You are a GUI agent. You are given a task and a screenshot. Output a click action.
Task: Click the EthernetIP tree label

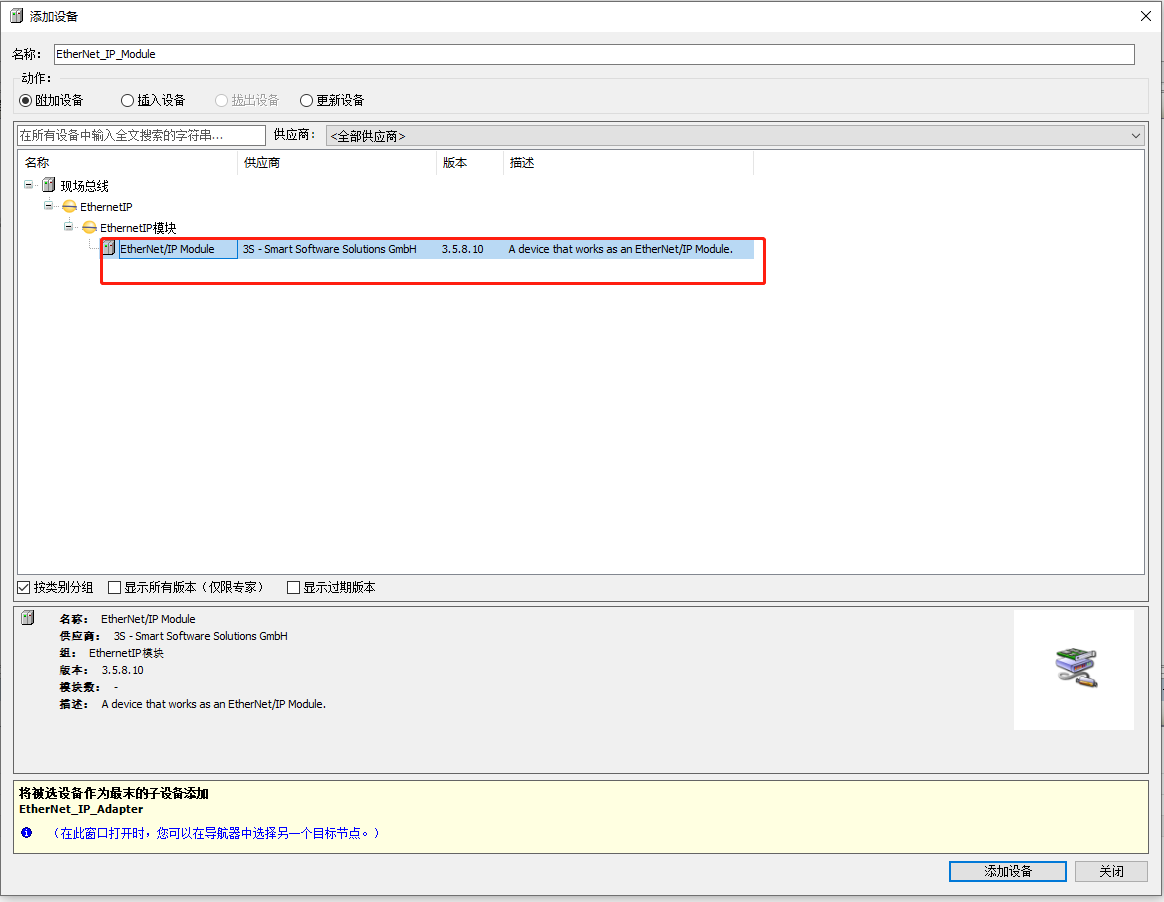(106, 207)
